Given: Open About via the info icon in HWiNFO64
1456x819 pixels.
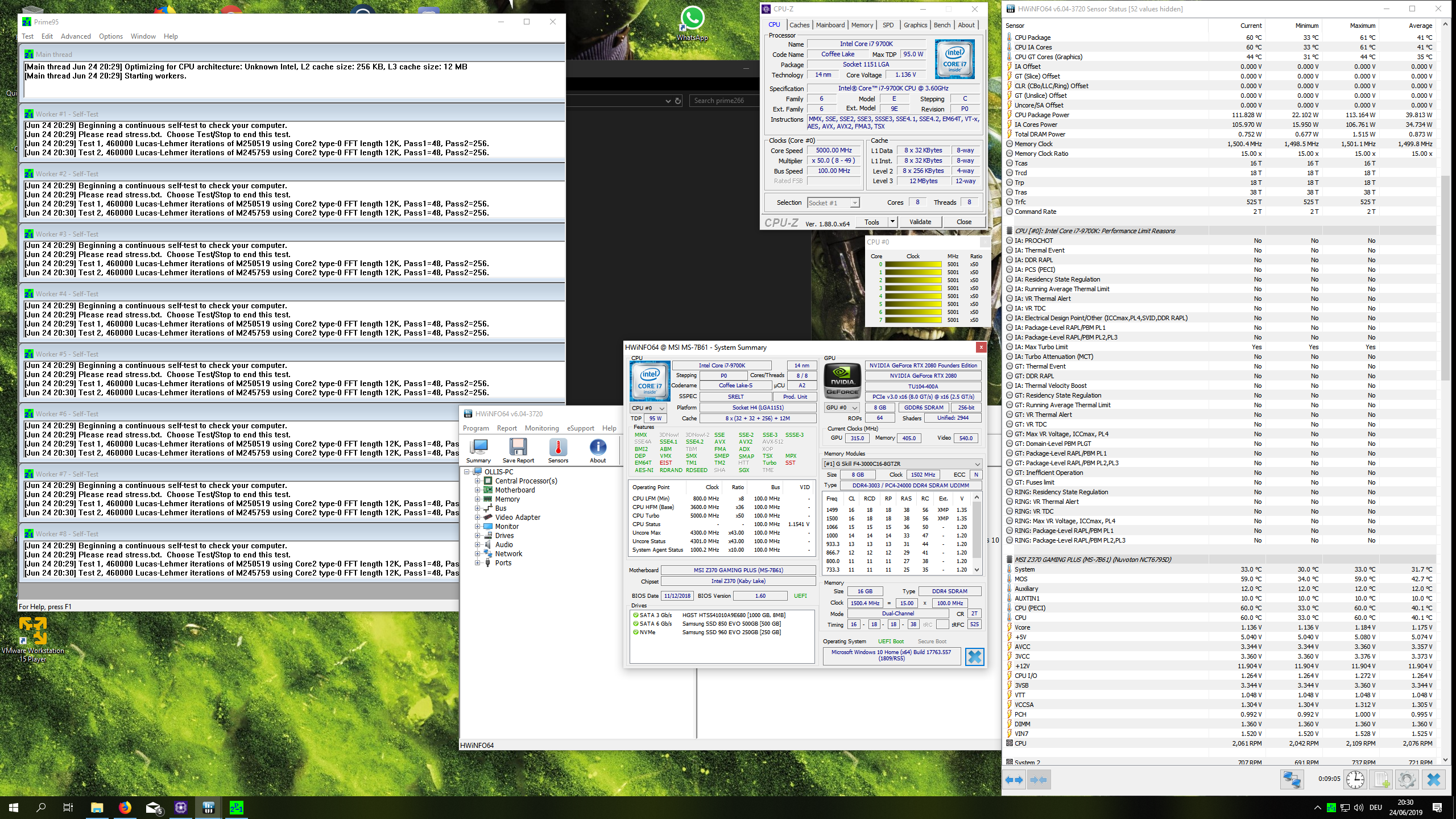Looking at the screenshot, I should pyautogui.click(x=598, y=448).
